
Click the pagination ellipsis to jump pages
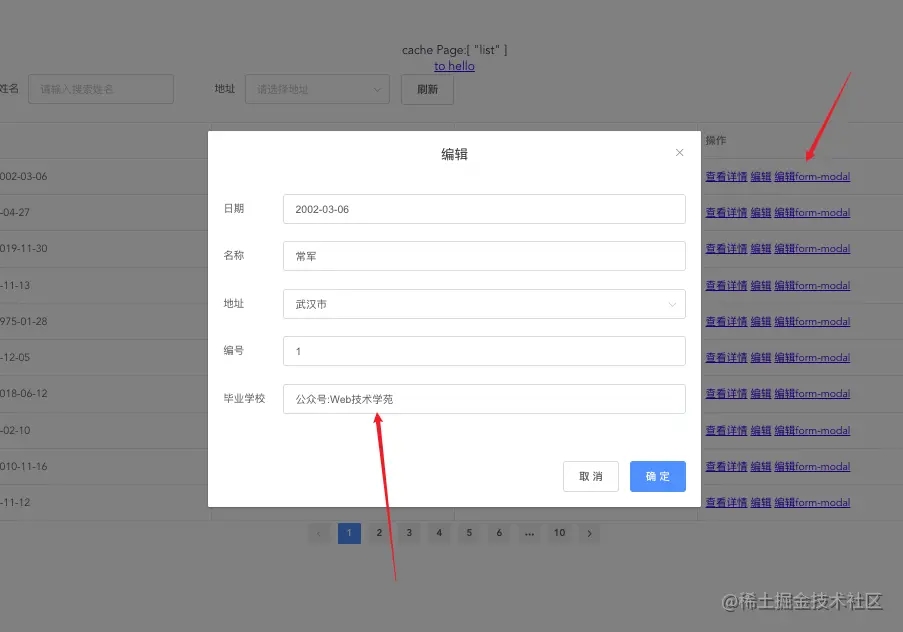(x=529, y=534)
